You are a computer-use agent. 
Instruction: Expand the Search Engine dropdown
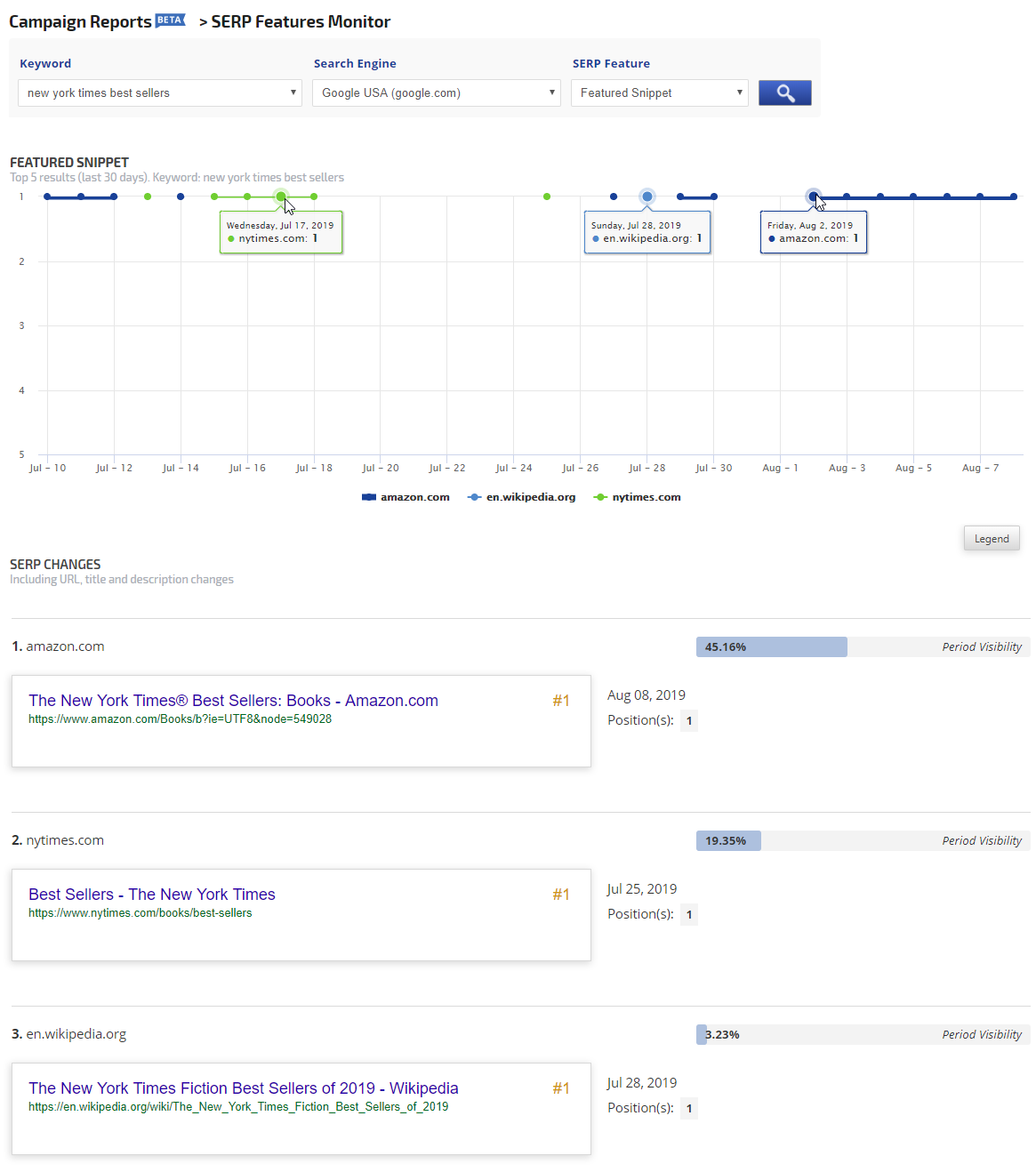(436, 92)
